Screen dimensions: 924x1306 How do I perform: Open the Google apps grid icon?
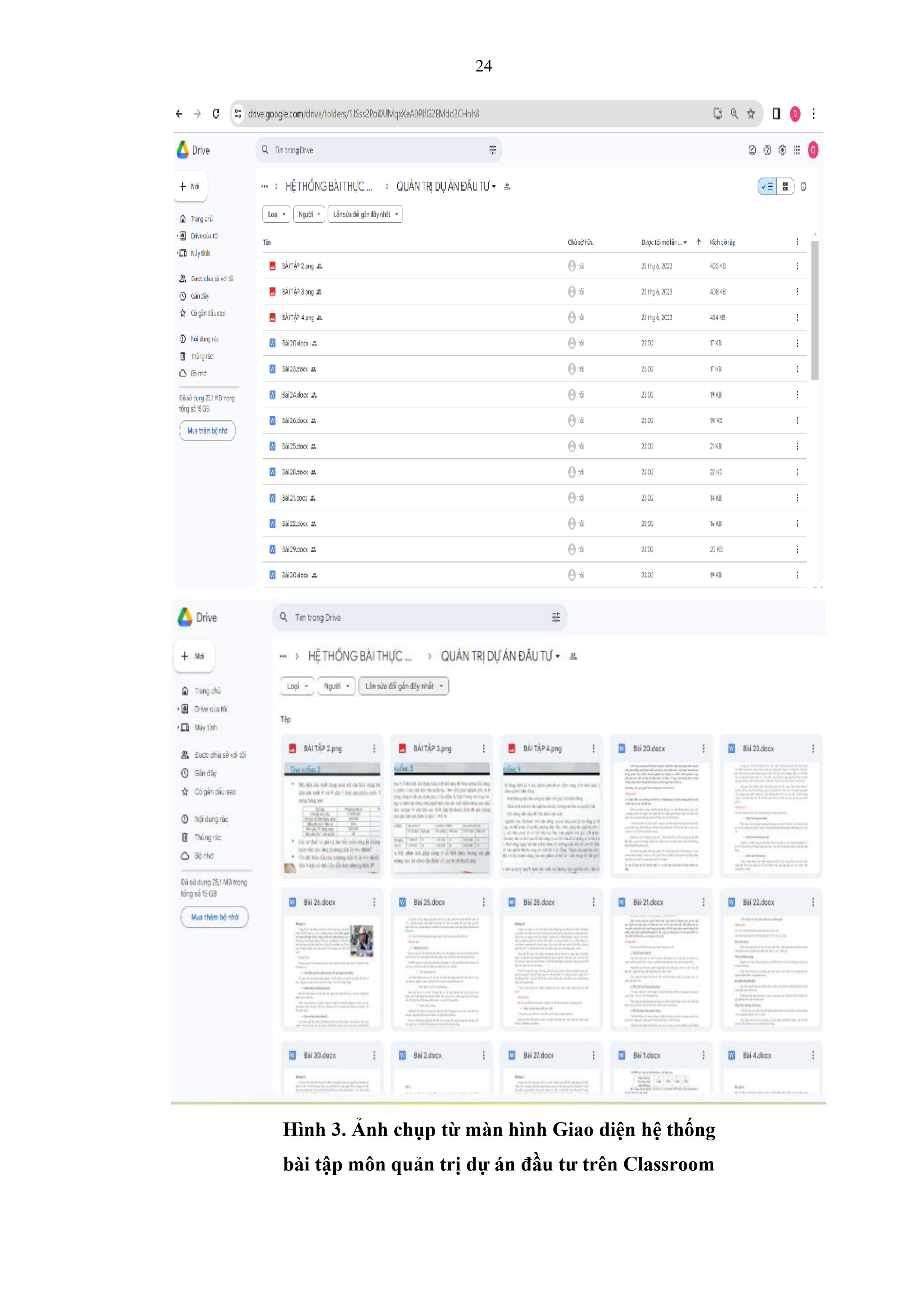click(x=797, y=150)
